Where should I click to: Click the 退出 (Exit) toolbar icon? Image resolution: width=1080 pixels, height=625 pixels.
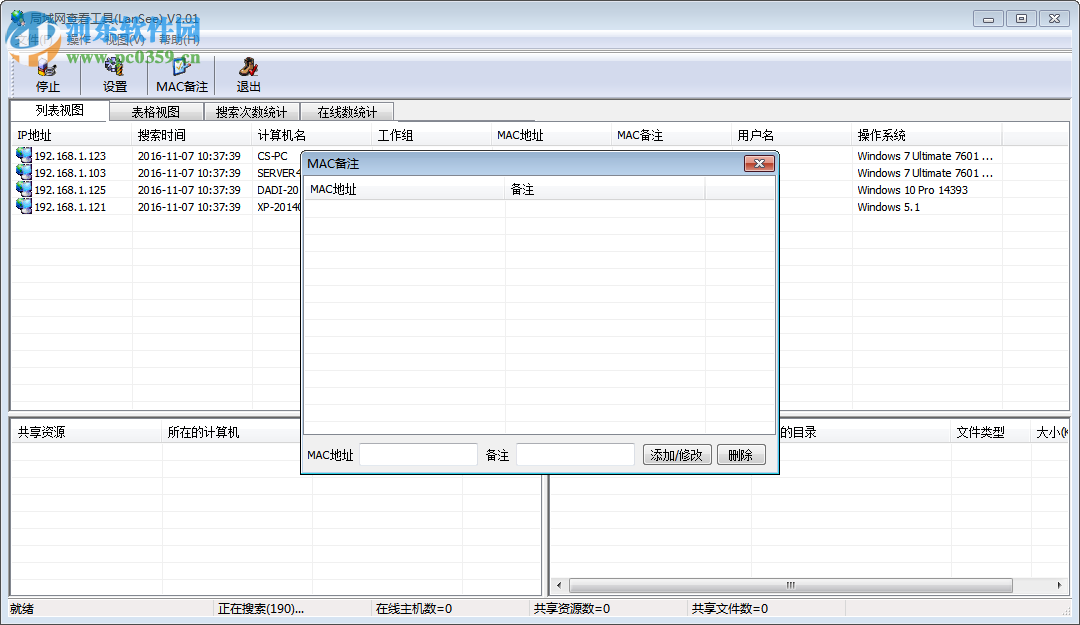pos(247,74)
